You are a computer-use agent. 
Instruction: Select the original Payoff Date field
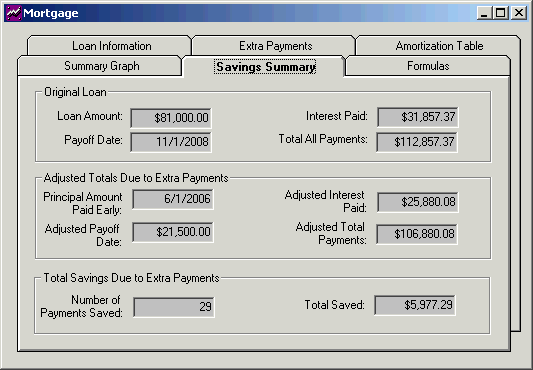(x=171, y=141)
